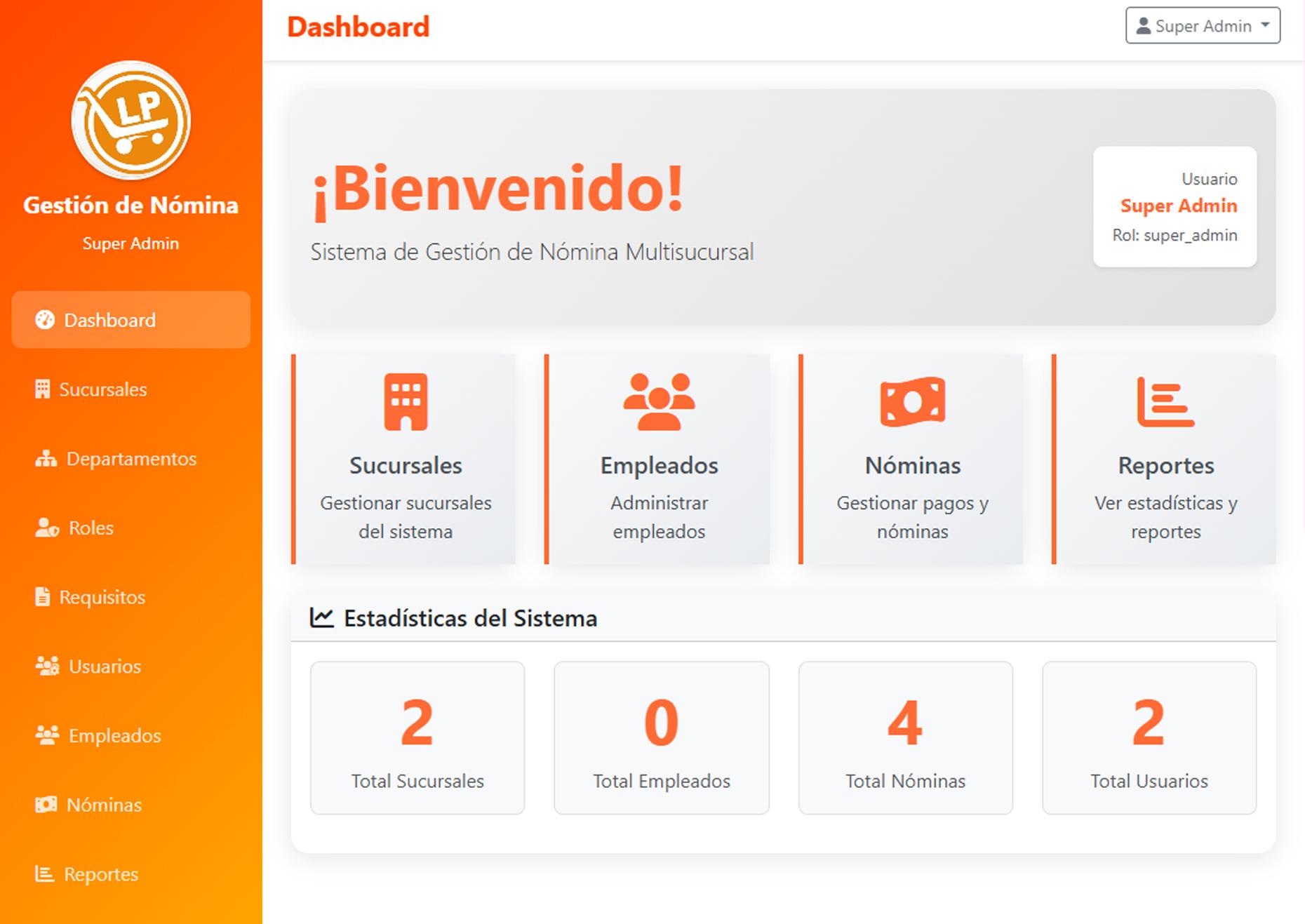
Task: Click 'Gestionar sucursales del sistema' description
Action: click(406, 517)
